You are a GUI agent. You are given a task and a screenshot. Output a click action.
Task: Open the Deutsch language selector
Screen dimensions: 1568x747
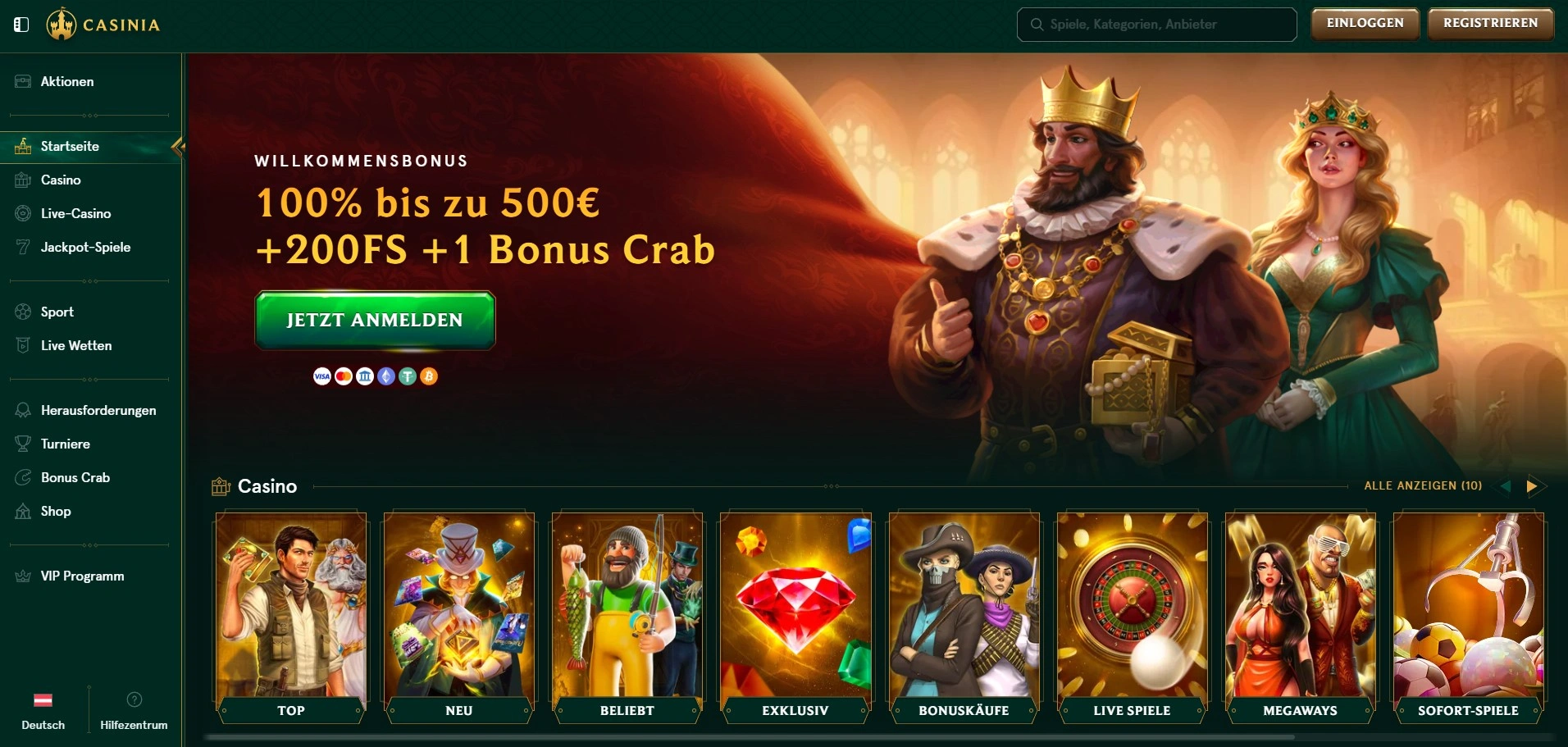click(x=43, y=710)
